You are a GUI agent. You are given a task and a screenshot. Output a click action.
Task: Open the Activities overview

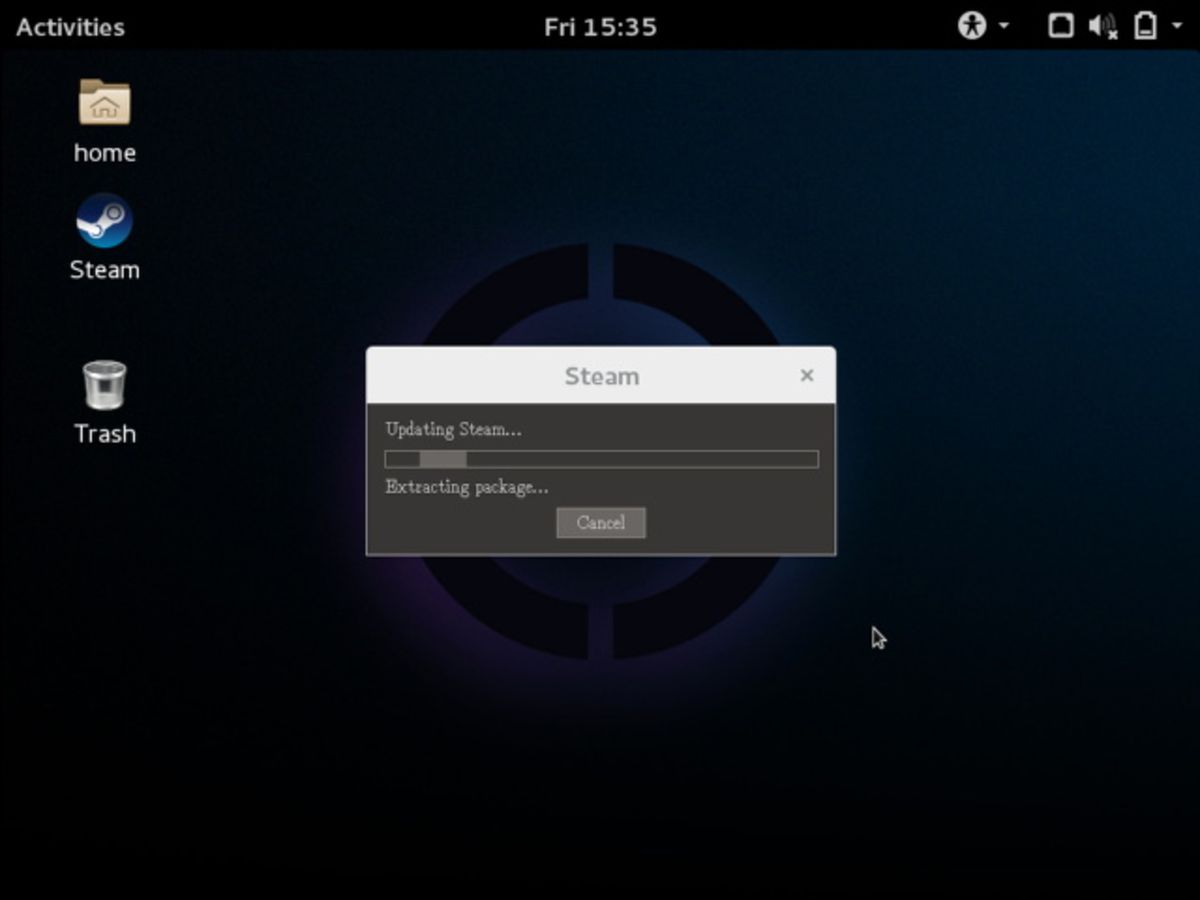(x=70, y=27)
